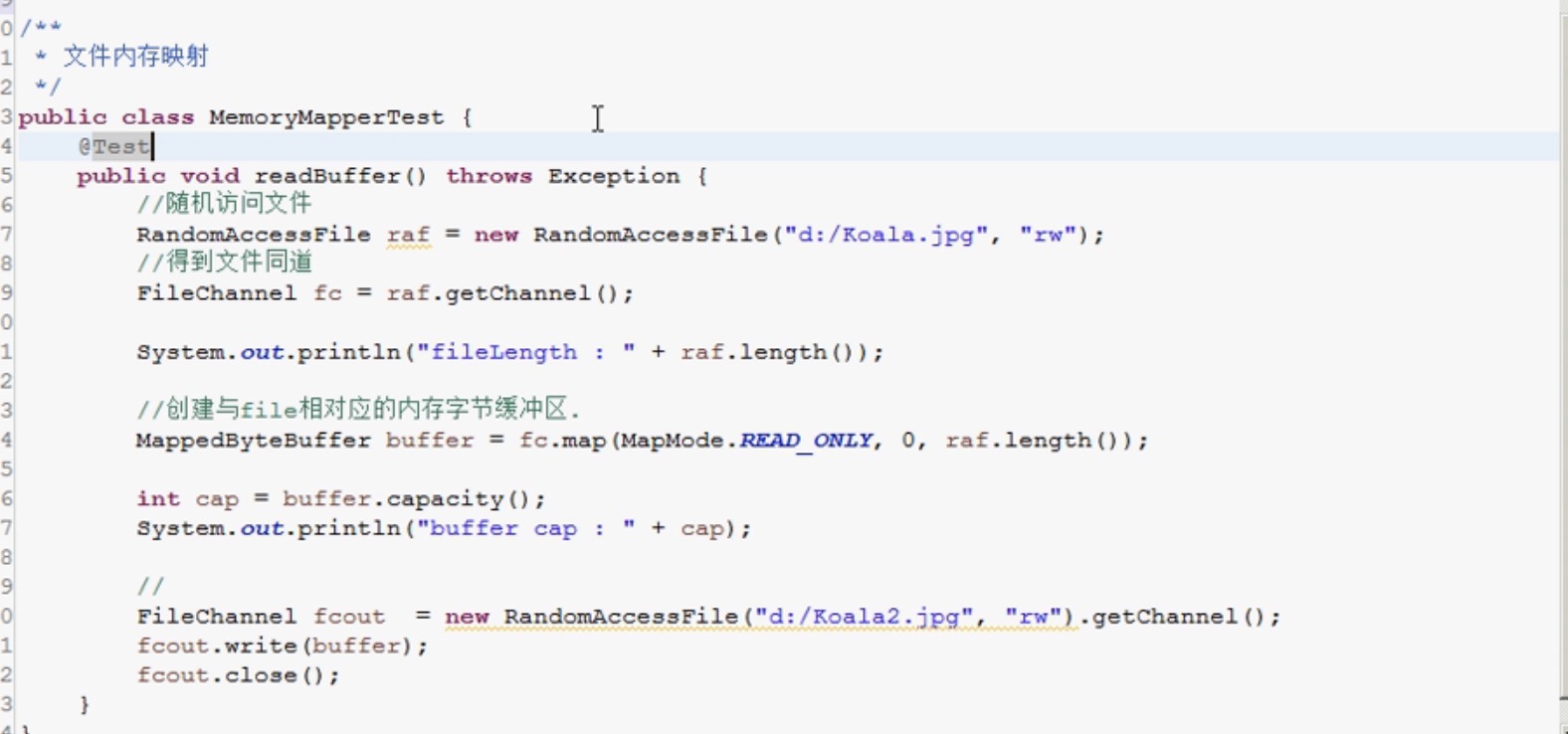This screenshot has height=734, width=1568.
Task: Click the underlined raf variable declaration
Action: tap(408, 235)
